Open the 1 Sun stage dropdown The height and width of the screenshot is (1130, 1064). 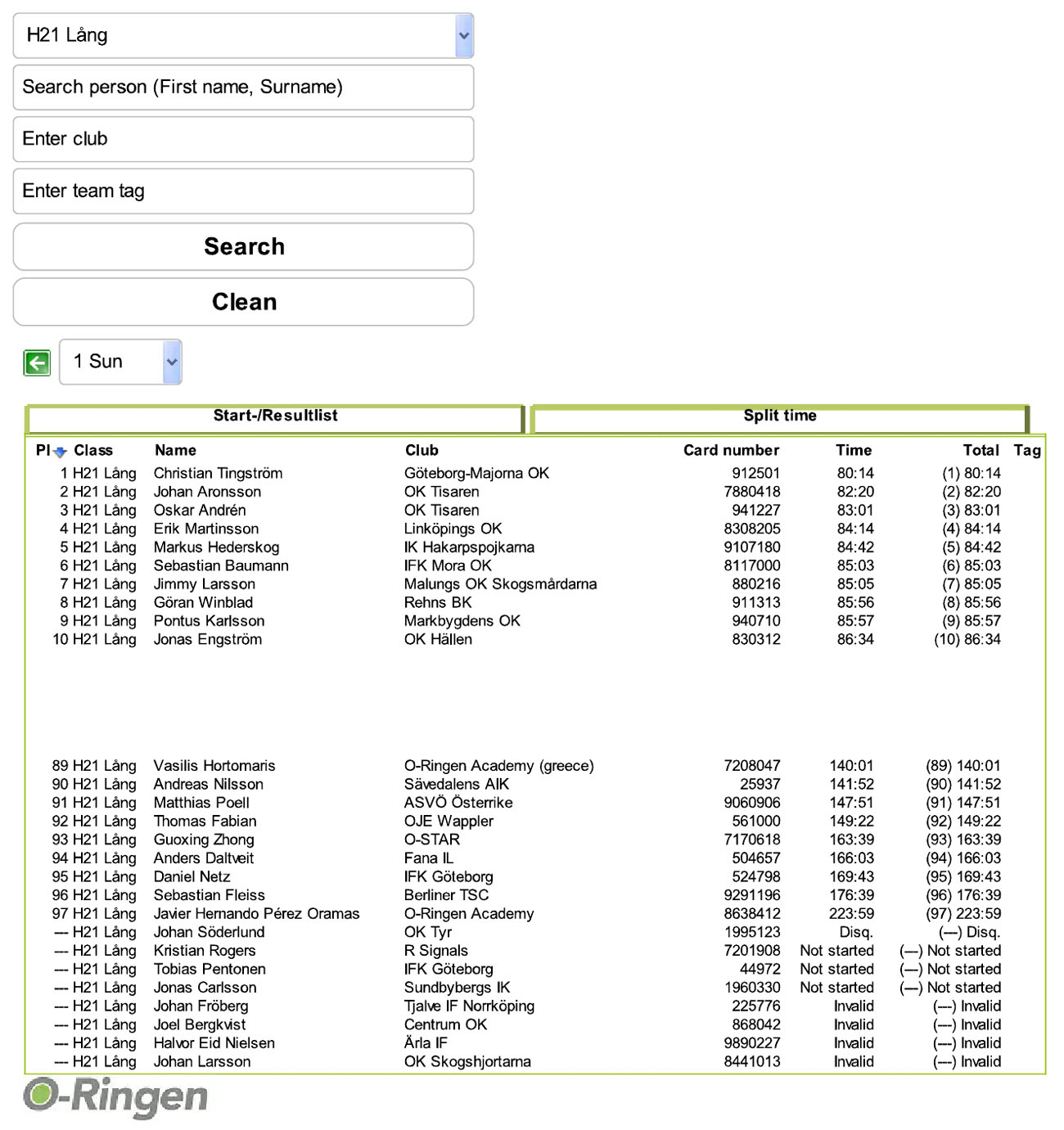pyautogui.click(x=120, y=362)
